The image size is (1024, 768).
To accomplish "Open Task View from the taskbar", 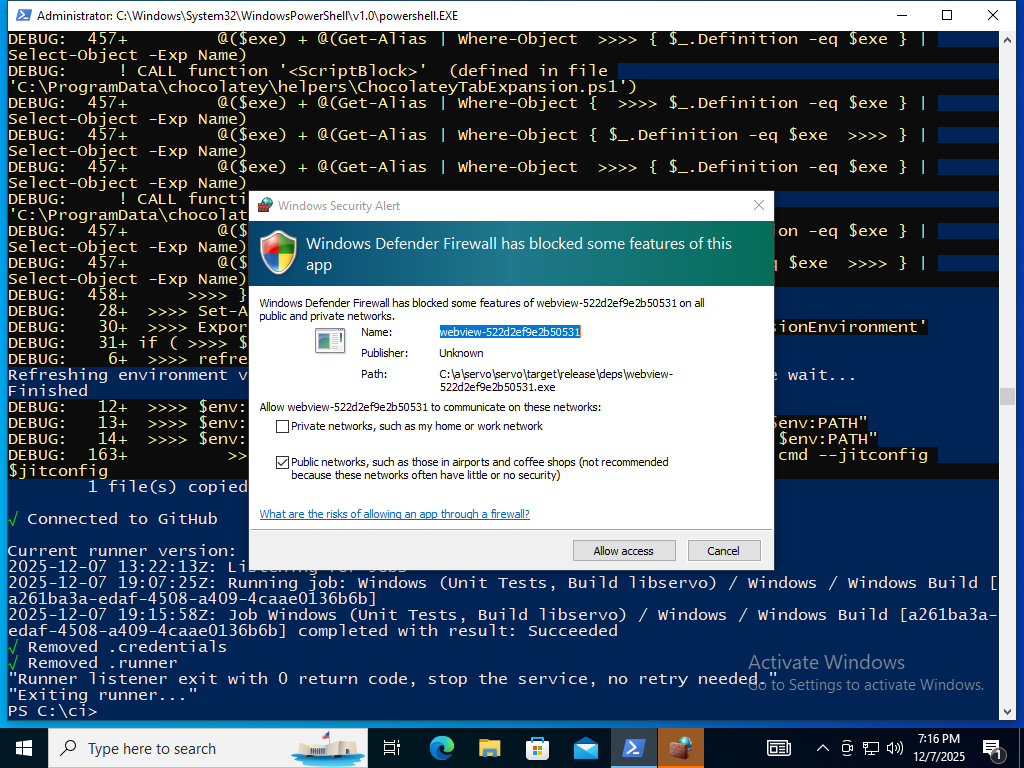I will (392, 748).
